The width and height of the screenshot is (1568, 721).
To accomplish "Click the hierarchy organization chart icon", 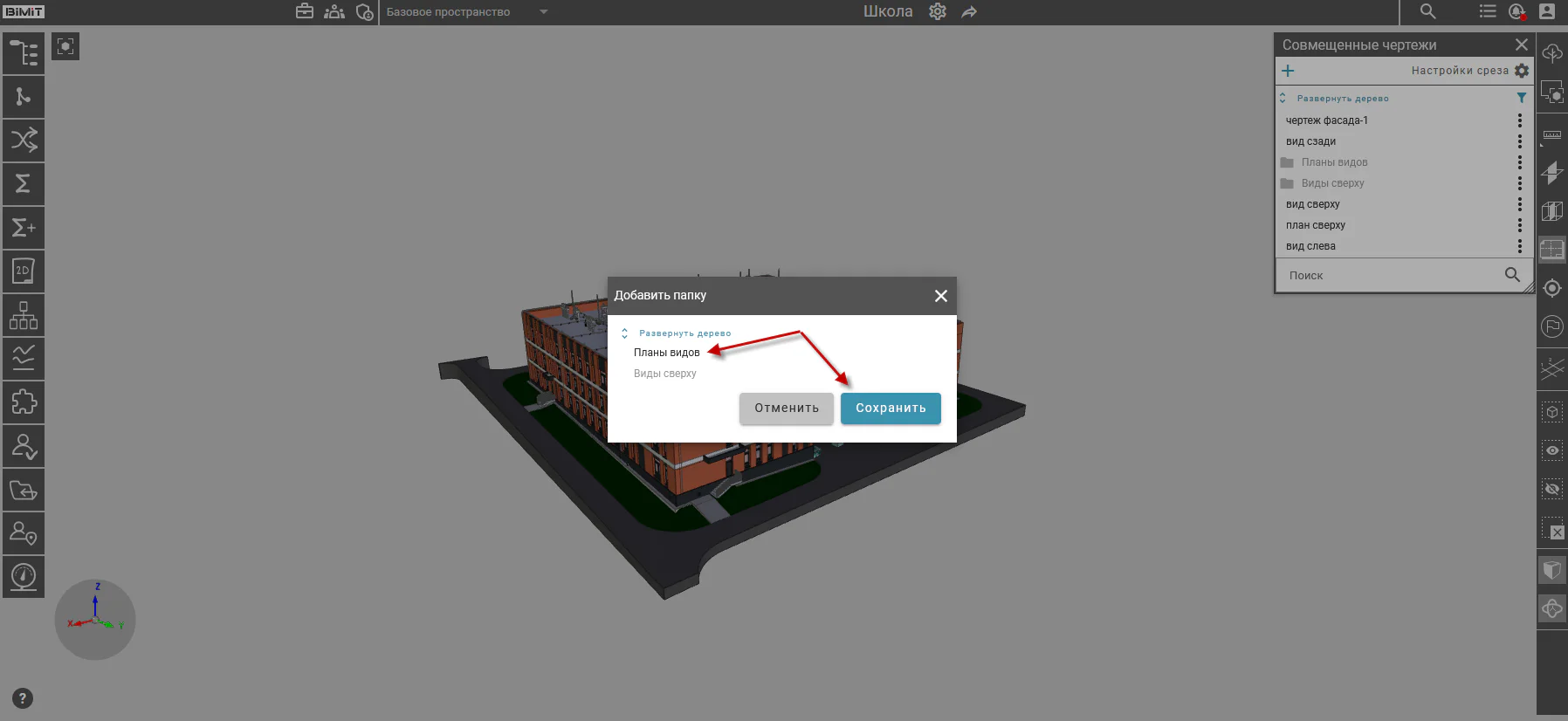I will (x=24, y=315).
